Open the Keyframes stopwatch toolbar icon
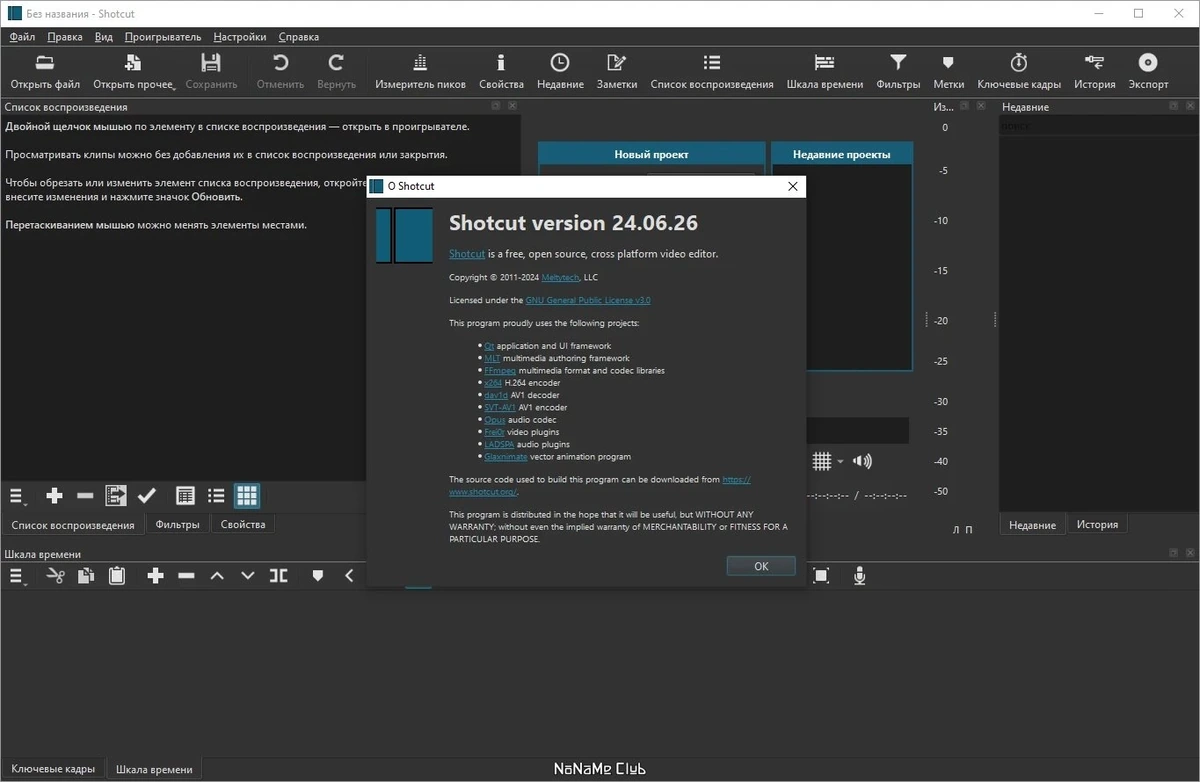Image resolution: width=1200 pixels, height=782 pixels. coord(1019,63)
